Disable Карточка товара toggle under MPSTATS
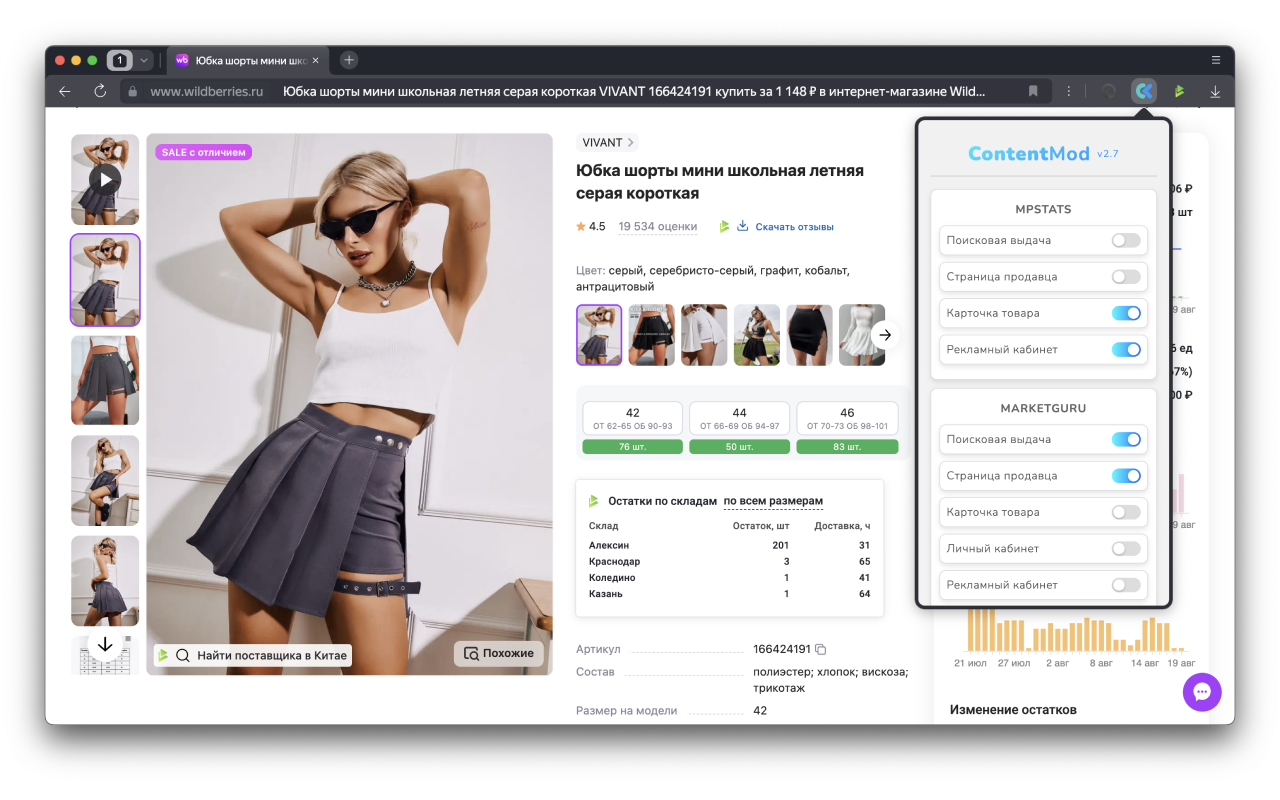This screenshot has width=1280, height=800. (x=1126, y=313)
